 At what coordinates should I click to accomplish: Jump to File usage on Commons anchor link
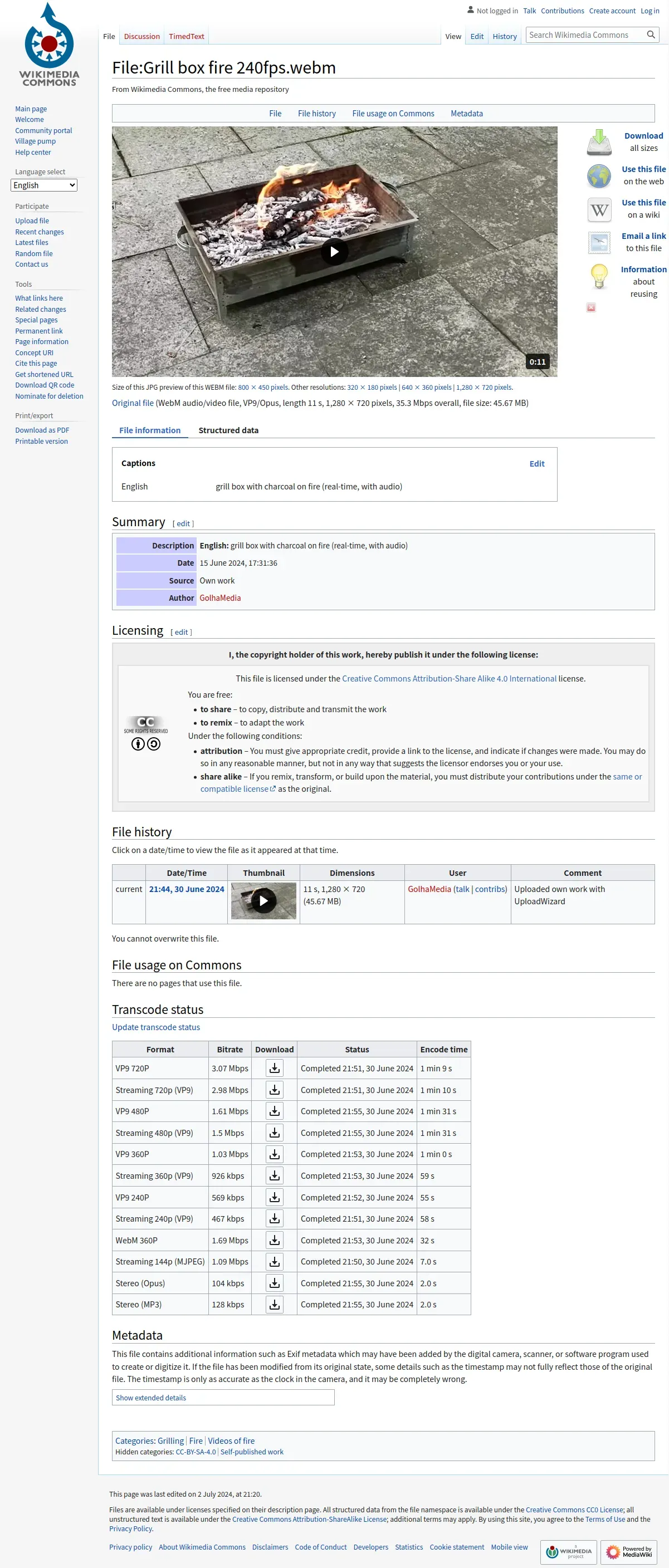(x=393, y=113)
